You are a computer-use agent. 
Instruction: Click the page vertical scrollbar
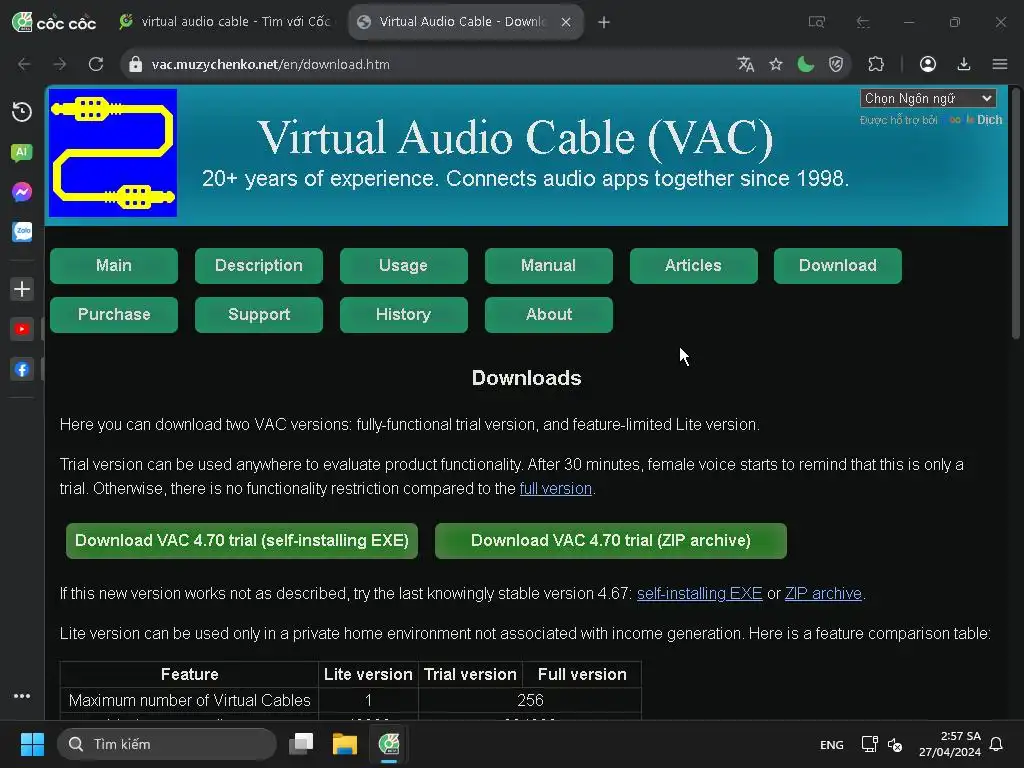(1016, 212)
